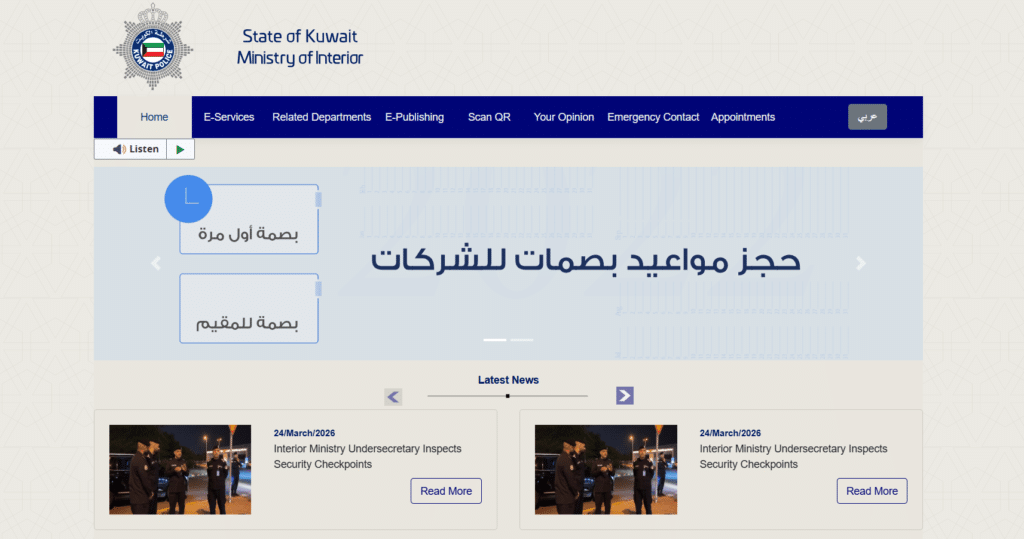Screen dimensions: 1024x539
Task: Open the left news card thumbnail
Action: (180, 470)
